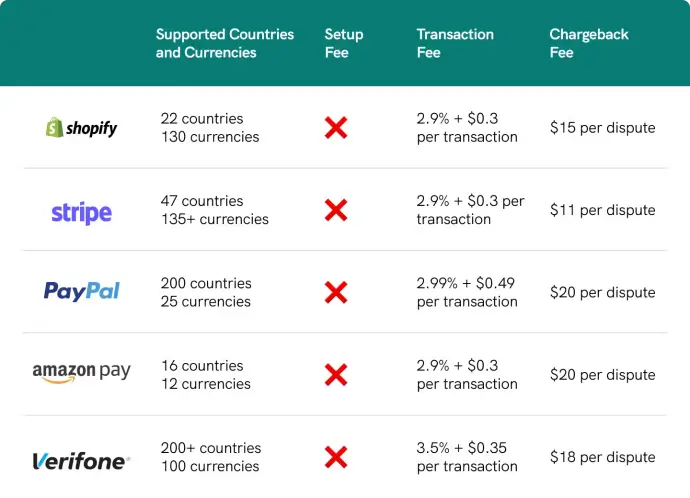Click the red X in PayPal row
Screen dimensions: 690x498
click(336, 292)
